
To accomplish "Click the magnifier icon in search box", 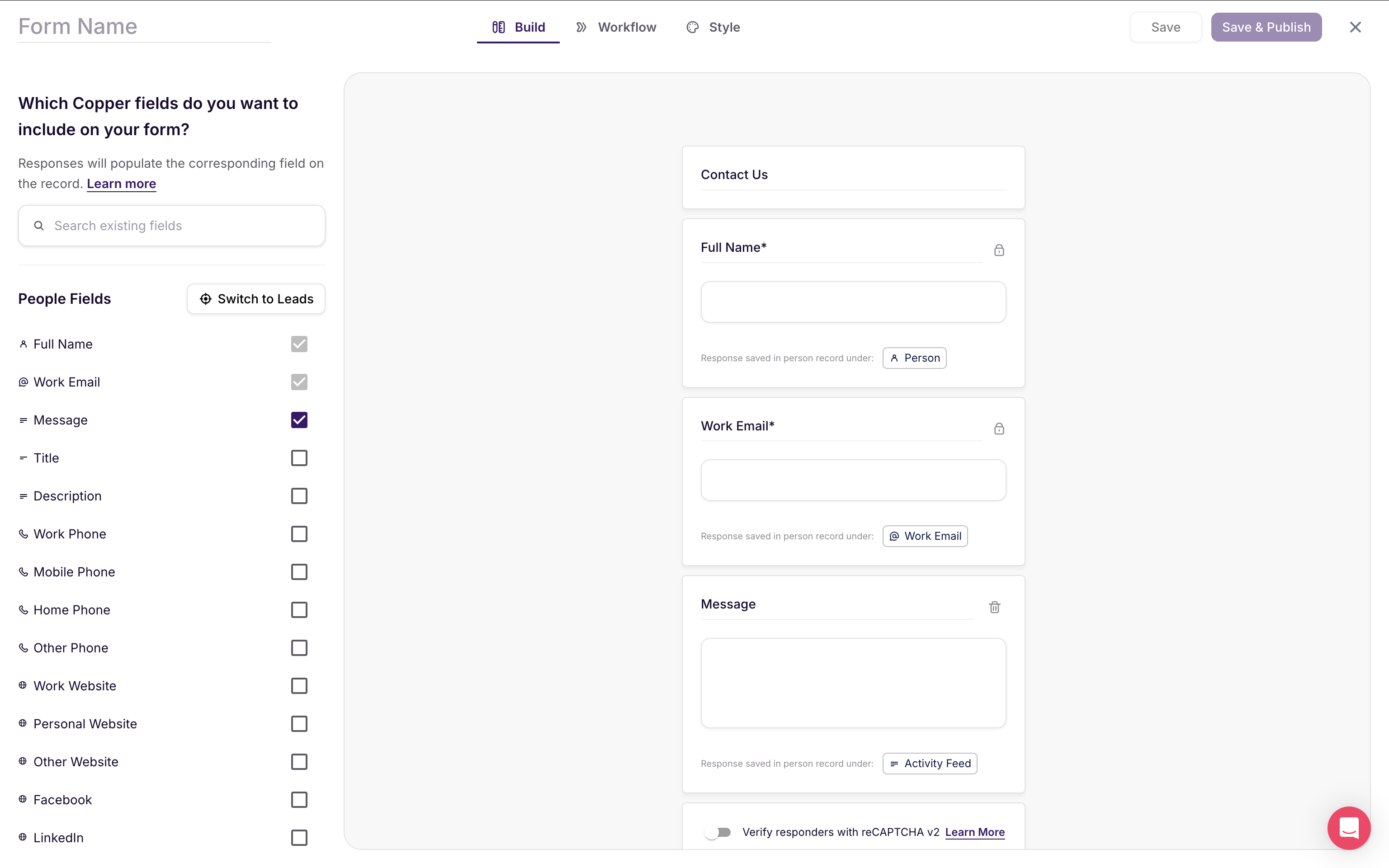I will point(39,226).
